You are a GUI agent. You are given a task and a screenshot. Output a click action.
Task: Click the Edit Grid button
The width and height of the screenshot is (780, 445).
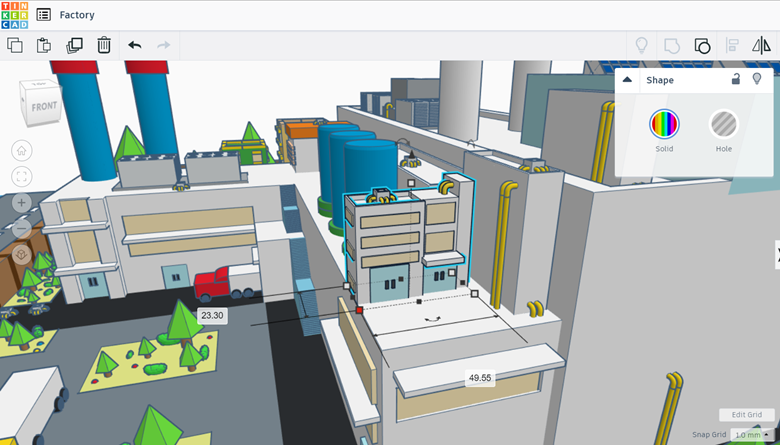coord(747,414)
